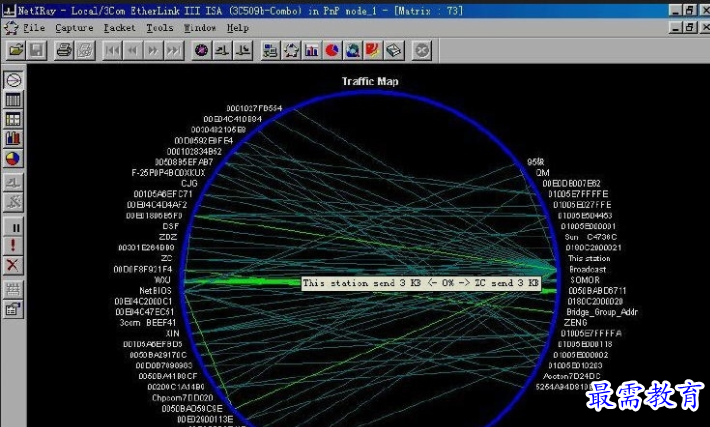710x427 pixels.
Task: Select the '0001027FB554' node label
Action: [254, 108]
